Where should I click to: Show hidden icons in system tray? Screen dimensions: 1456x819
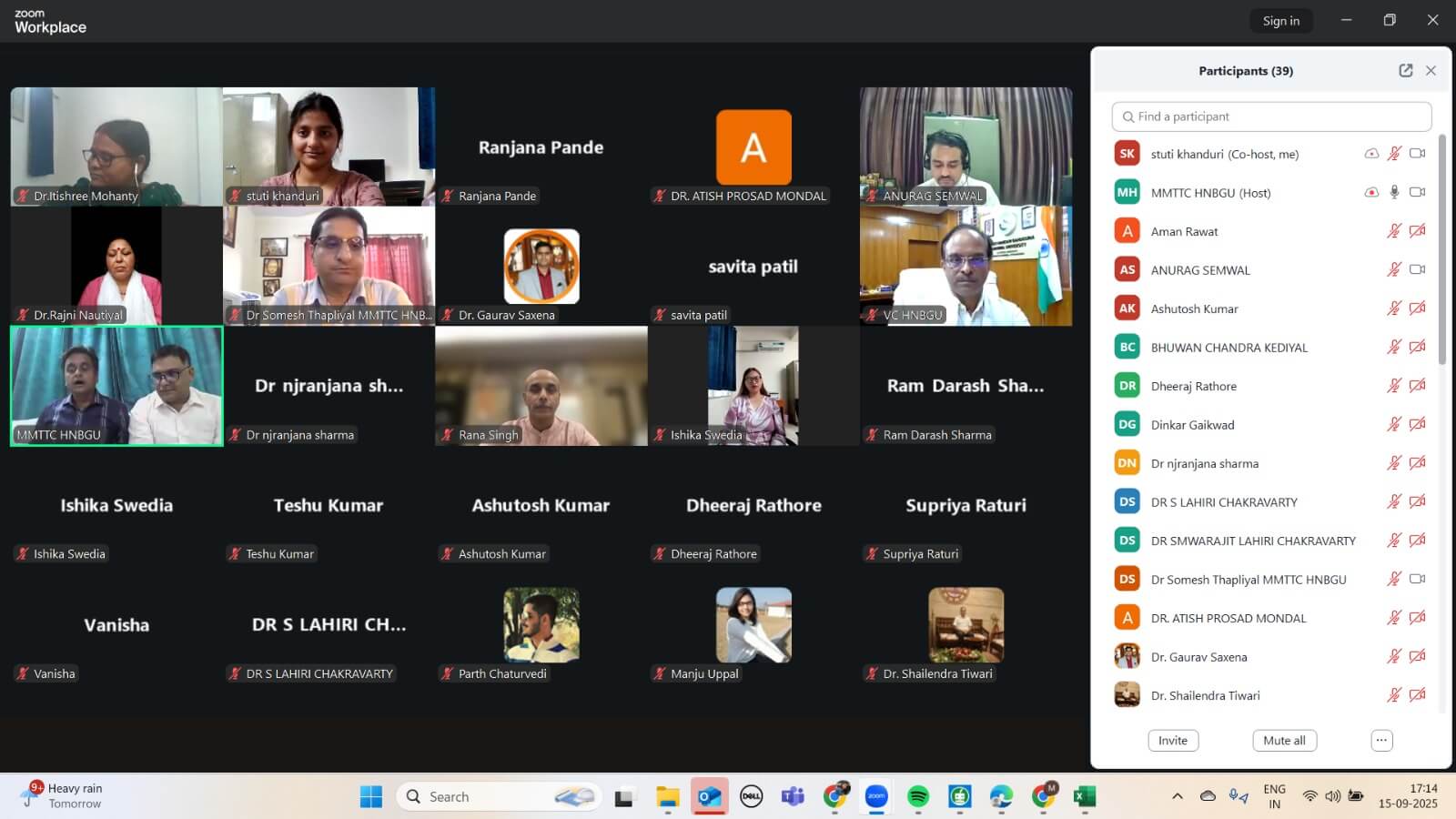tap(1177, 796)
